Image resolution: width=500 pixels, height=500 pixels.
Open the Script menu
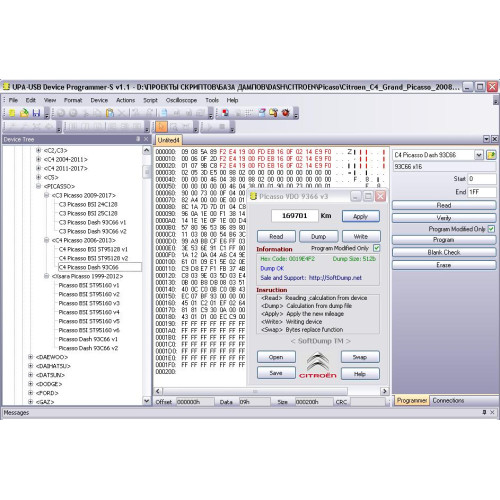click(150, 100)
